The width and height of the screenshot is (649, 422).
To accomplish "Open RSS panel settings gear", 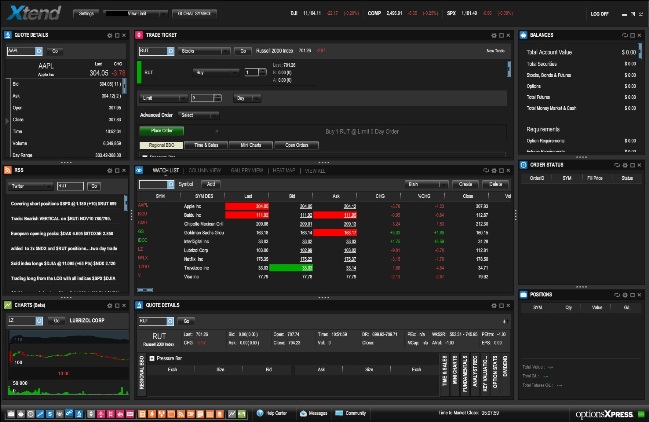I will click(x=110, y=170).
